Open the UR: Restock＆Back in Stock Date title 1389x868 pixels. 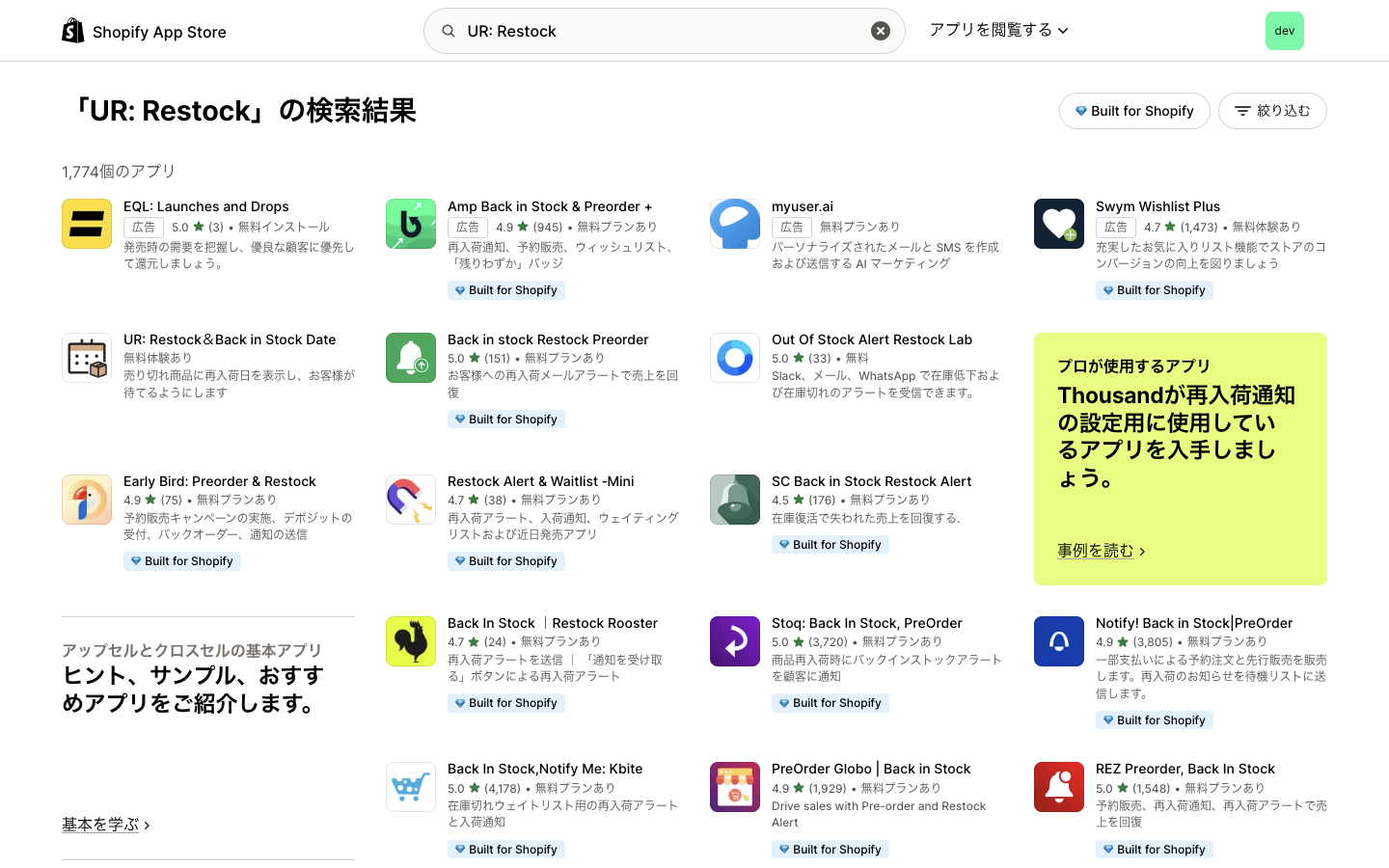(x=230, y=339)
